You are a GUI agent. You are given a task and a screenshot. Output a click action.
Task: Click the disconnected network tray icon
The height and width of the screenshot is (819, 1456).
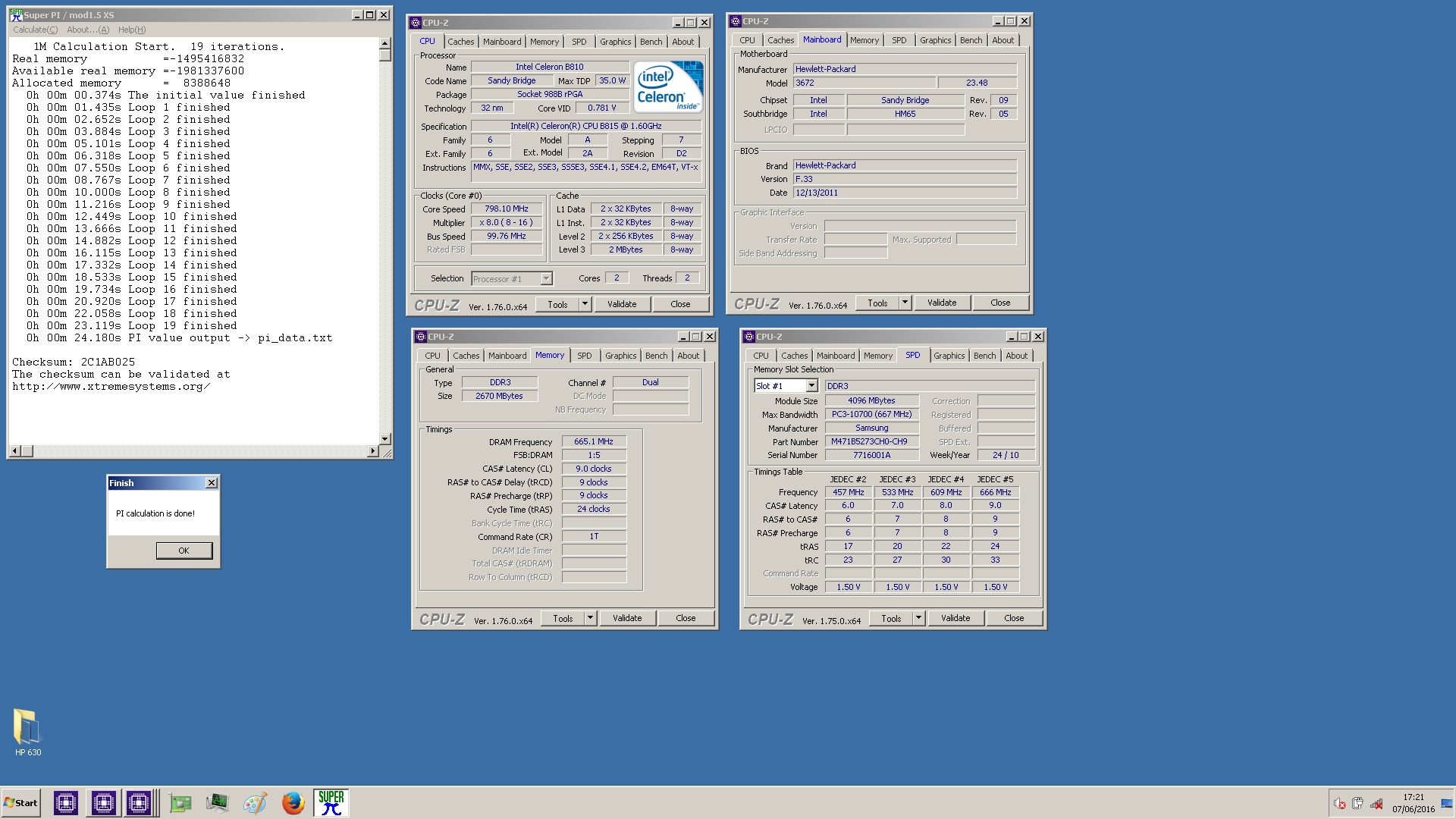click(1376, 804)
